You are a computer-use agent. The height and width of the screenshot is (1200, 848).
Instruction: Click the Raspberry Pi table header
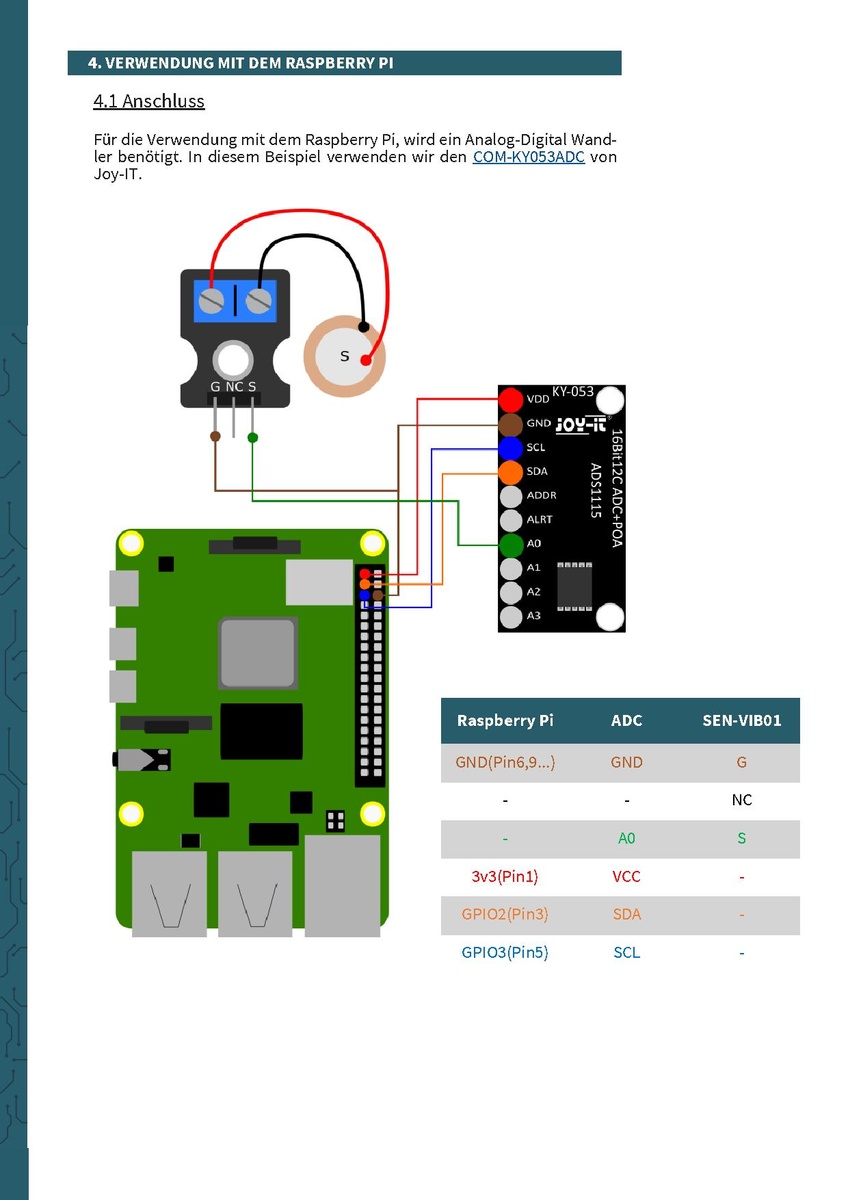[505, 720]
